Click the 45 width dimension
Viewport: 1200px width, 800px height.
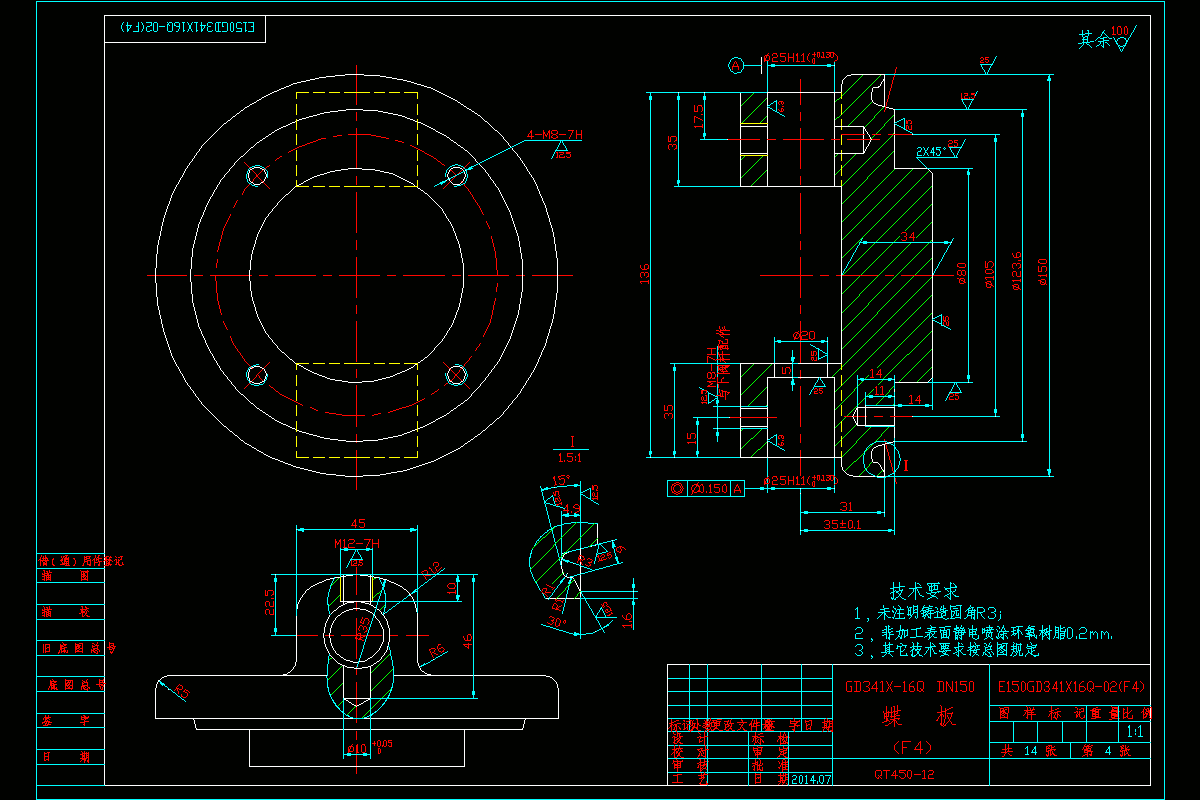click(357, 523)
